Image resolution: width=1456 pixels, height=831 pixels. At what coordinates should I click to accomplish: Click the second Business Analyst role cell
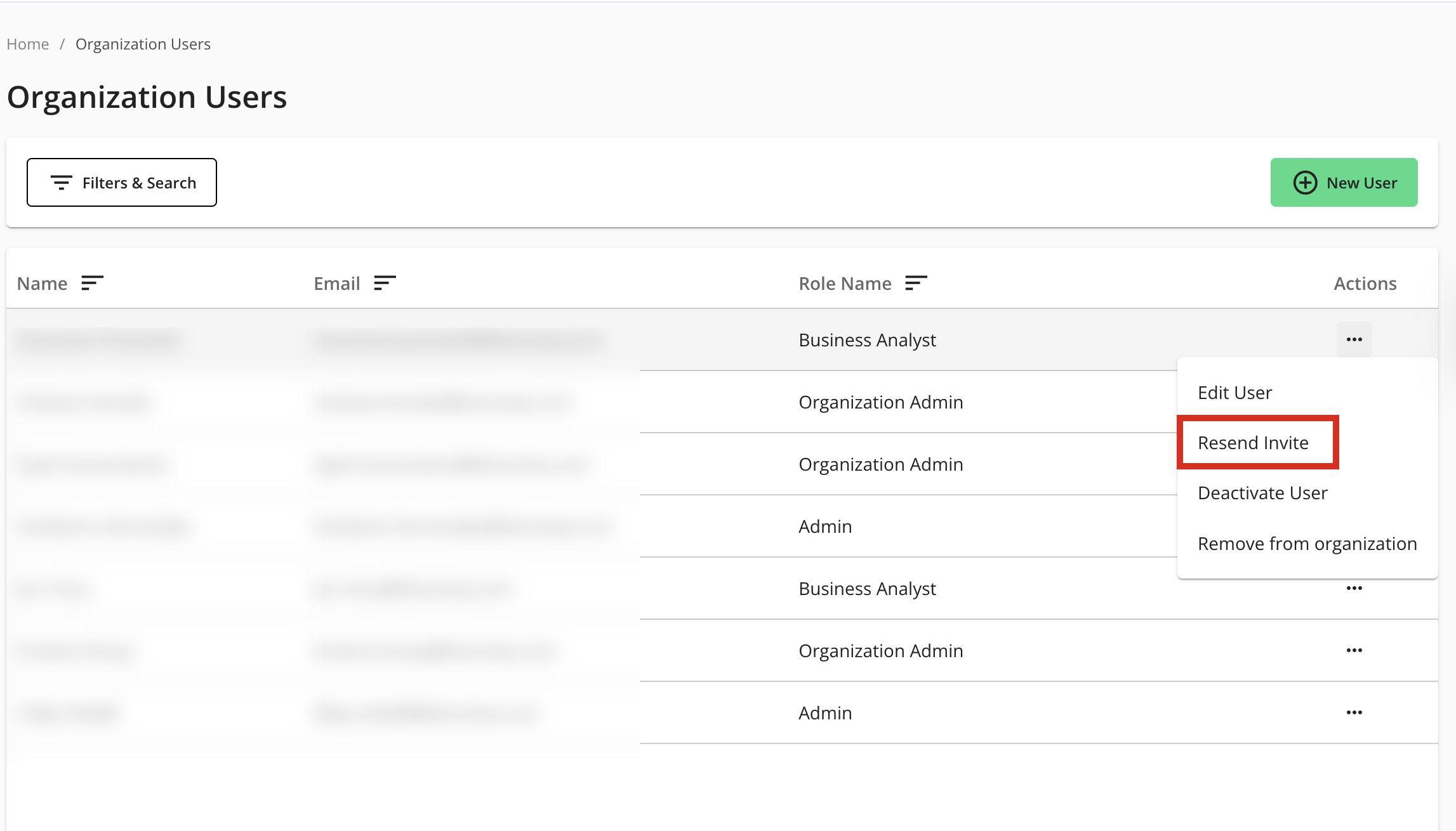pyautogui.click(x=867, y=589)
